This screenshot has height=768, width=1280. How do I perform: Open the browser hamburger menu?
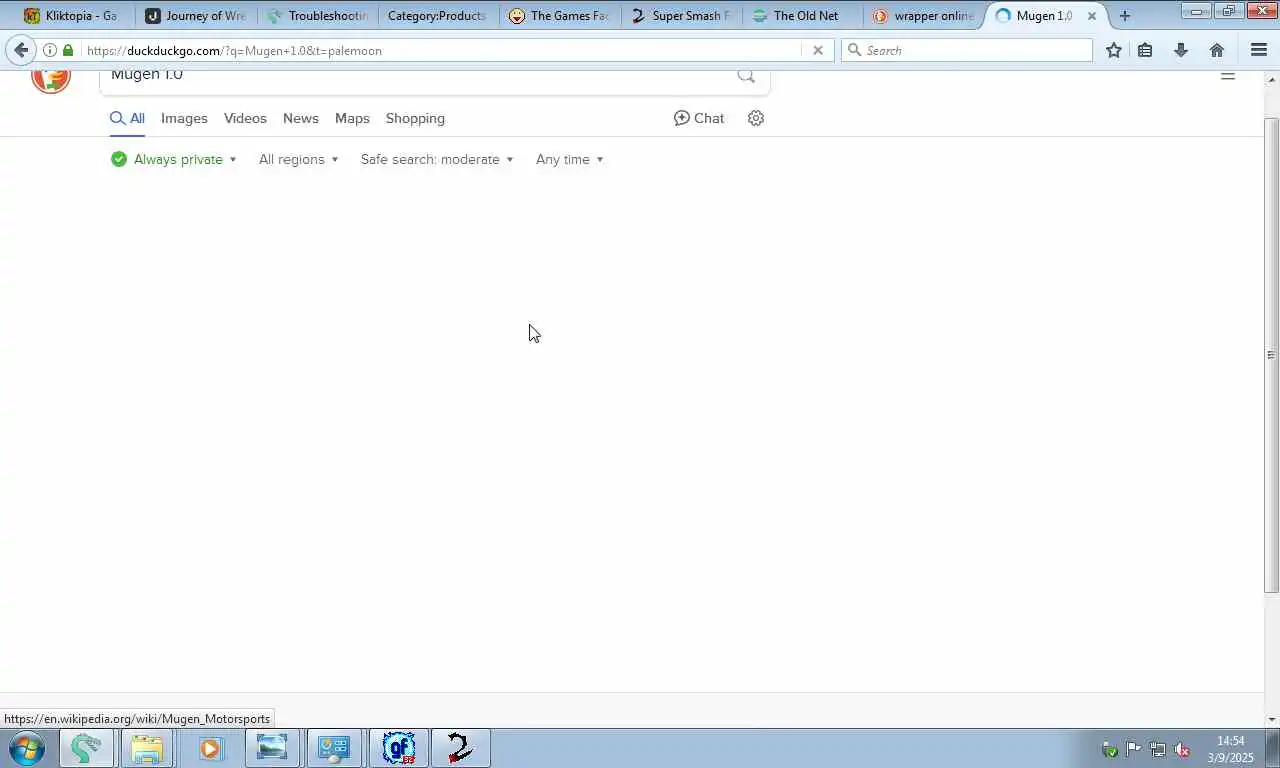(x=1259, y=50)
